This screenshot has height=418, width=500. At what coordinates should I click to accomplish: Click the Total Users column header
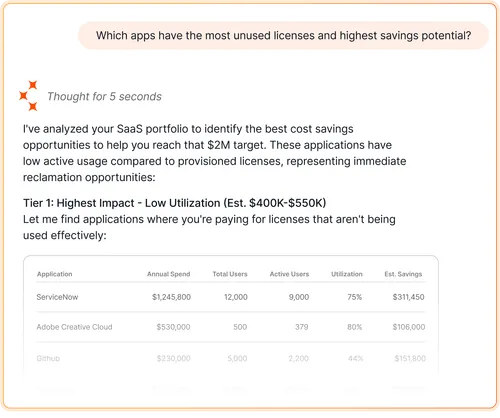(x=230, y=274)
